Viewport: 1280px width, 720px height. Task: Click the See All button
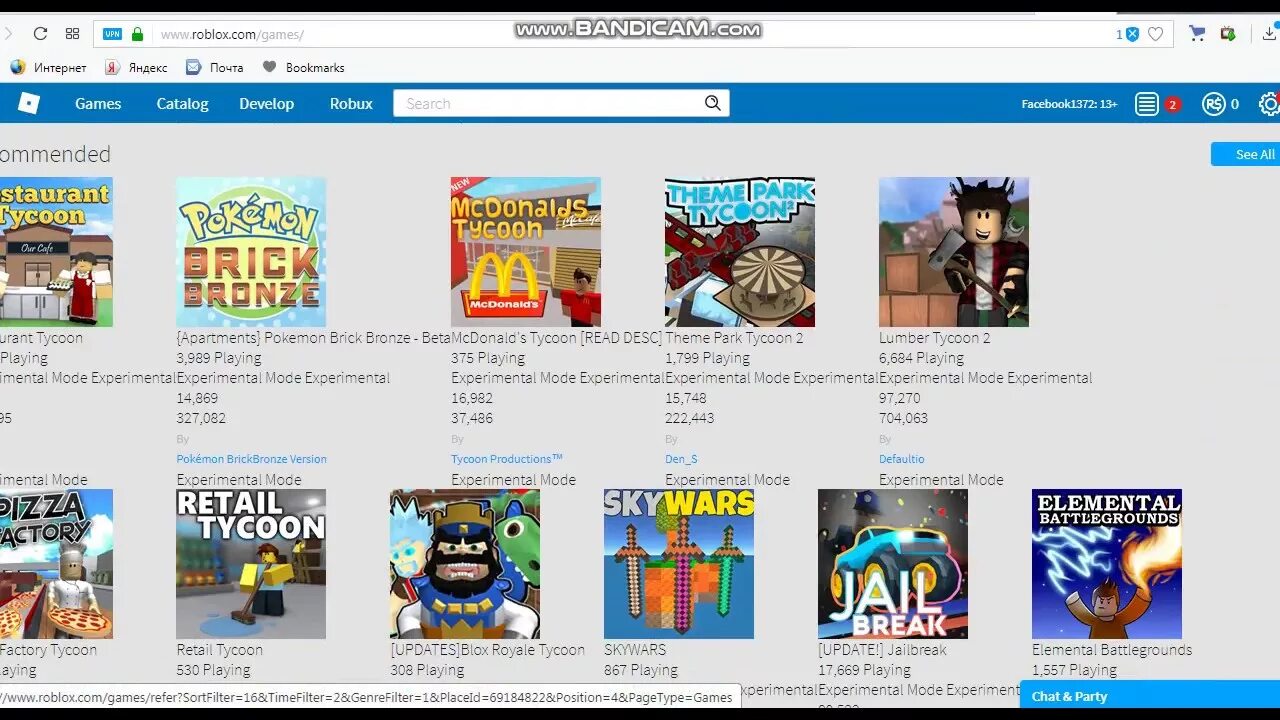click(1248, 154)
